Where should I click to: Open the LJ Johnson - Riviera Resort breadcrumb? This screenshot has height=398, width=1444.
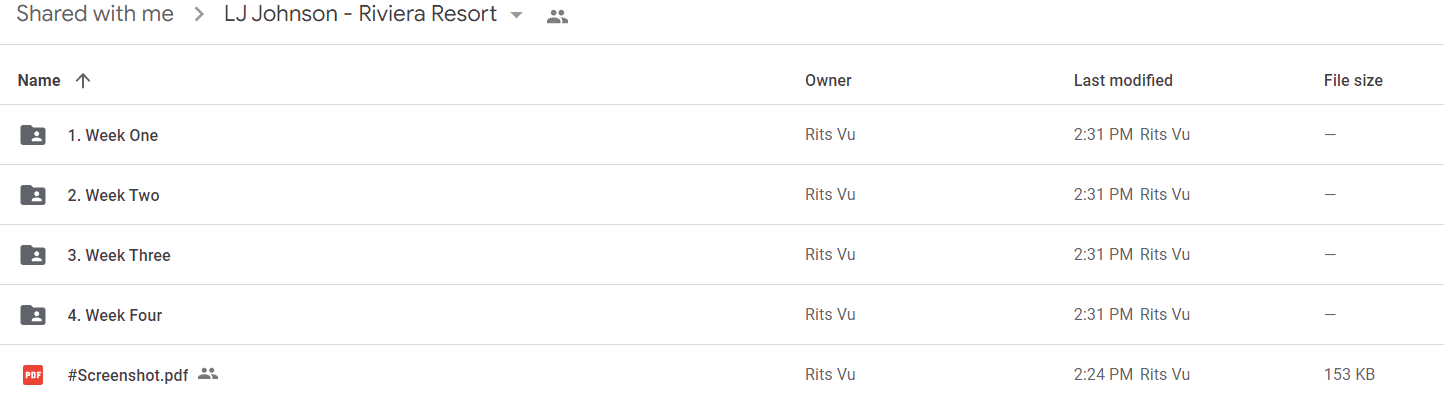pyautogui.click(x=361, y=15)
